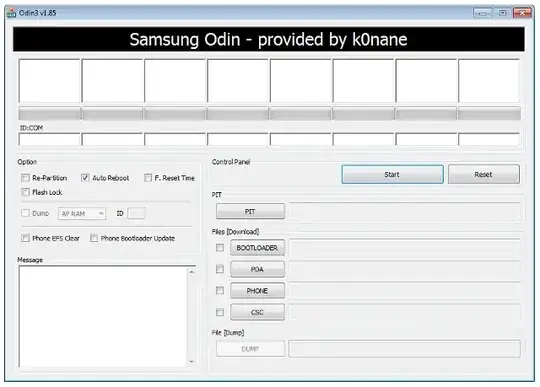
Task: Enable the Re-Partition checkbox
Action: coord(25,178)
